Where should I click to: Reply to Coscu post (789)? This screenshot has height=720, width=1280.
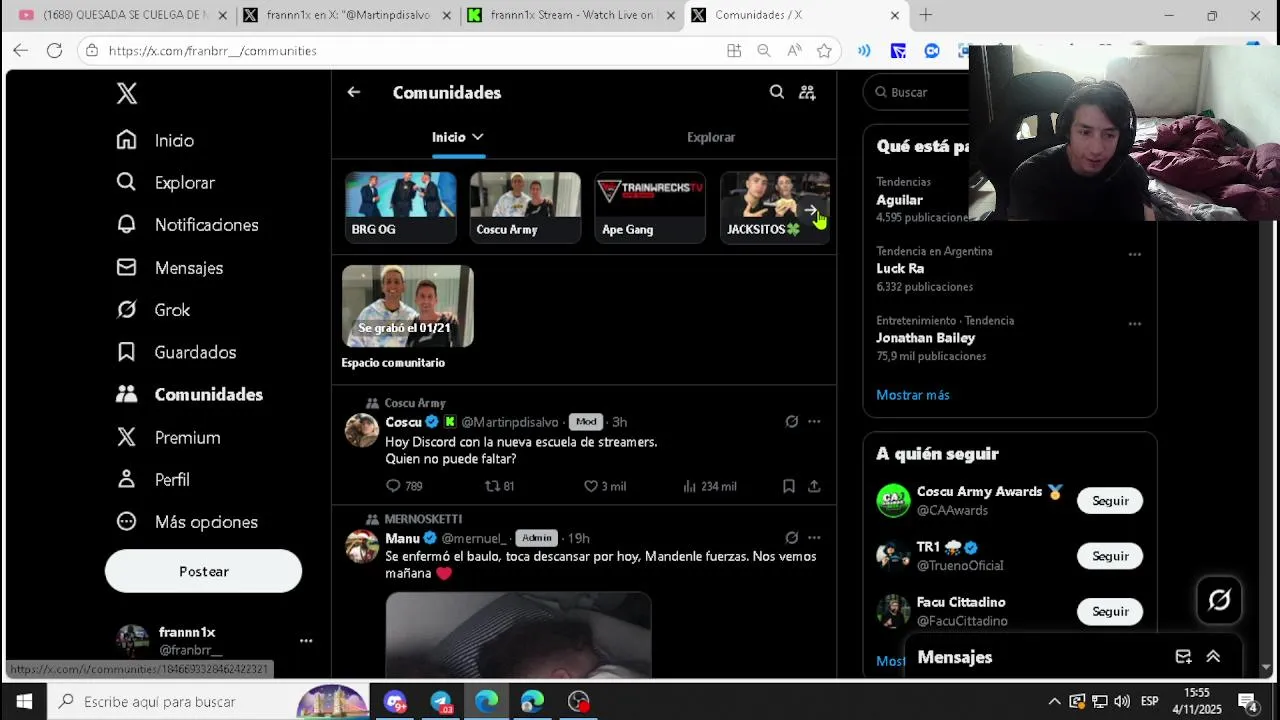pyautogui.click(x=404, y=486)
